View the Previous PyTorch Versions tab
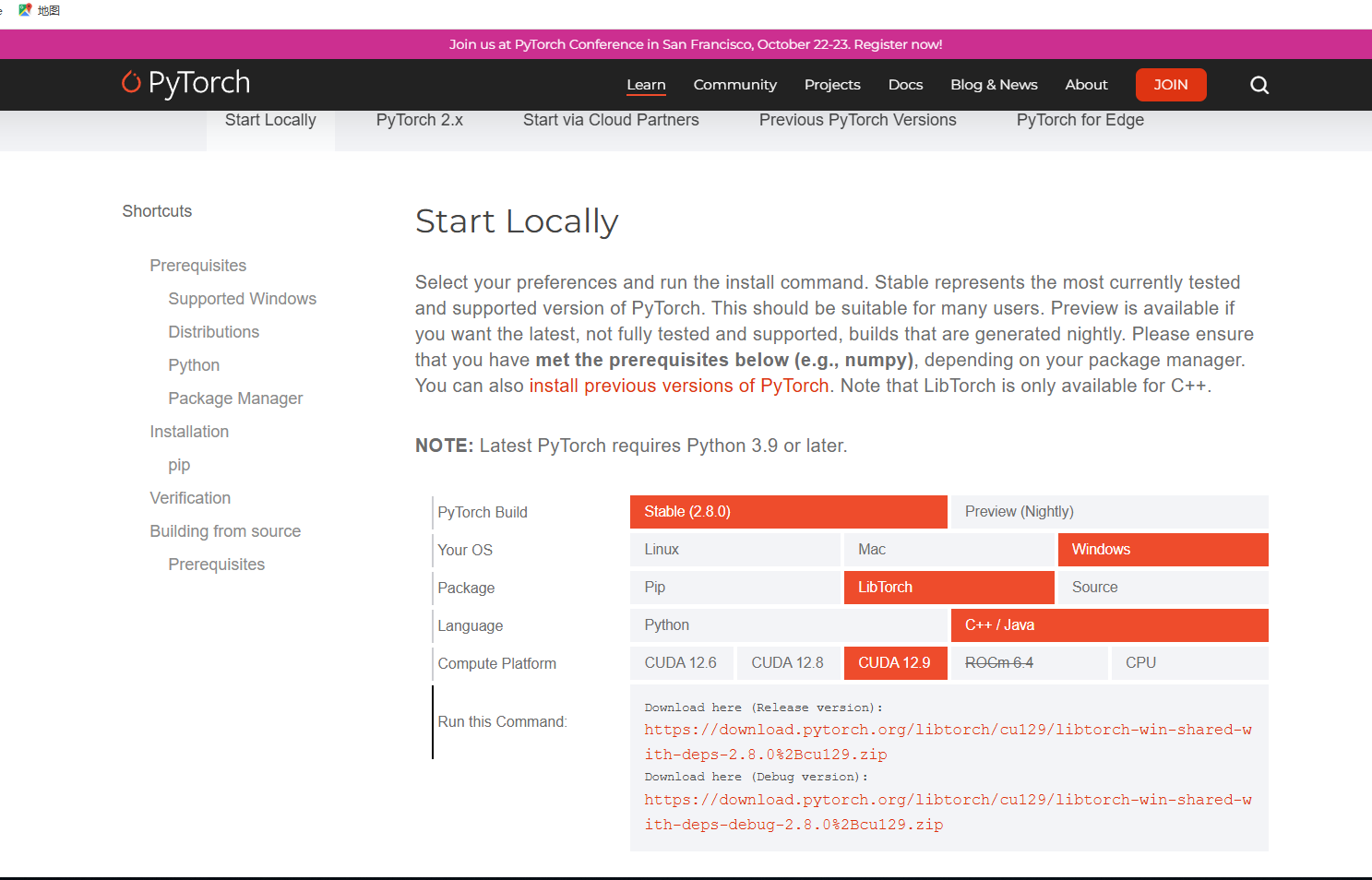Viewport: 1372px width, 880px height. point(857,120)
